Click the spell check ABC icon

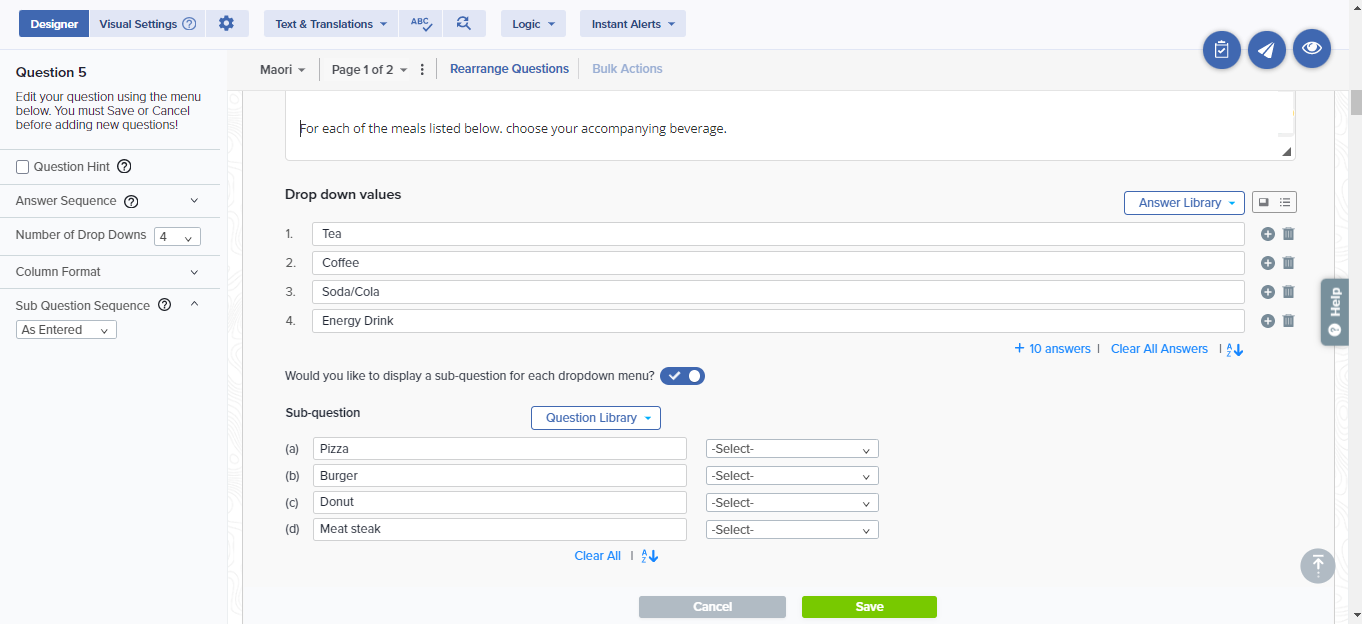point(420,24)
